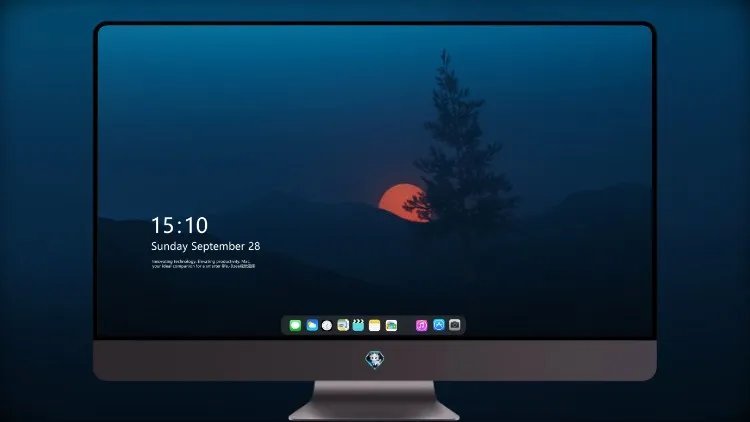The width and height of the screenshot is (750, 422).
Task: Click the 15:10 clock widget
Action: point(180,225)
